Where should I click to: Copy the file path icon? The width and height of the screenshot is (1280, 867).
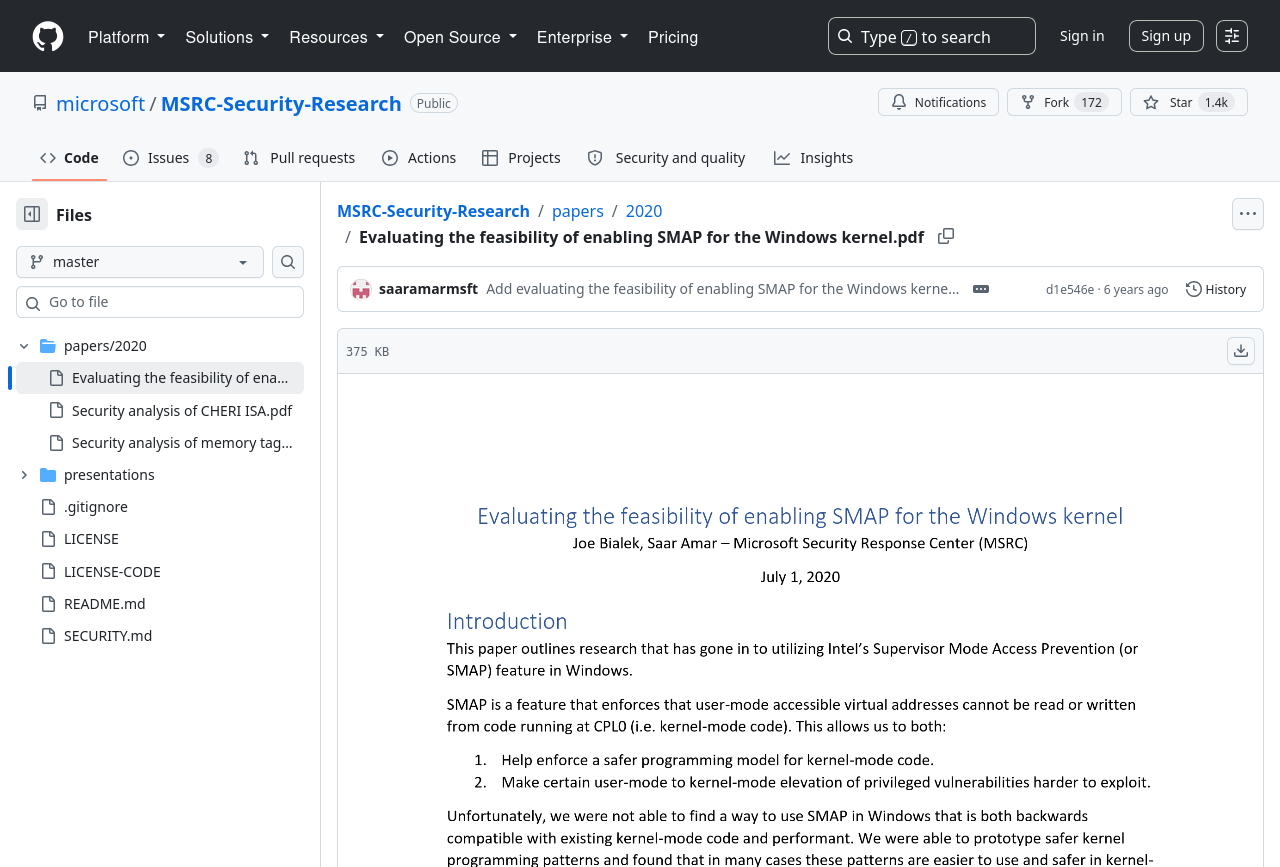tap(946, 236)
